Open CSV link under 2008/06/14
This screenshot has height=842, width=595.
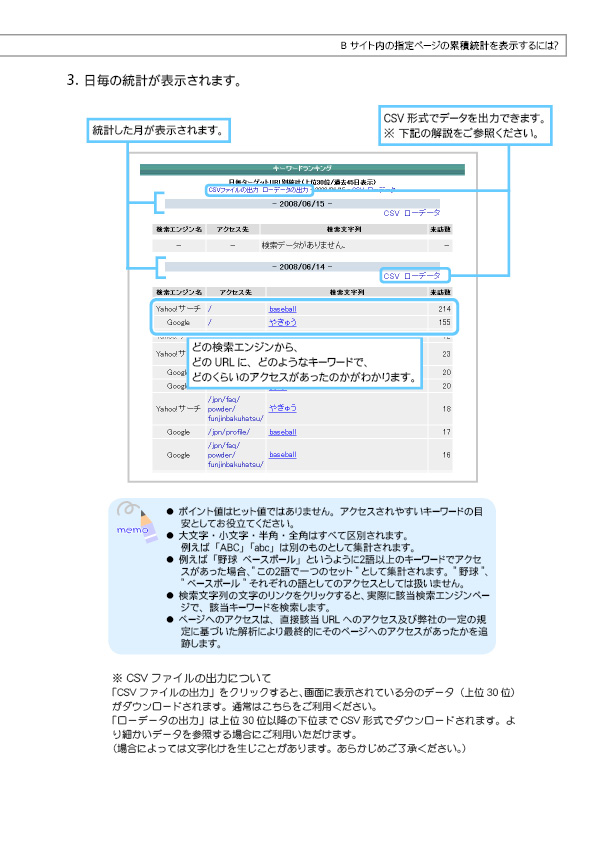pyautogui.click(x=391, y=276)
